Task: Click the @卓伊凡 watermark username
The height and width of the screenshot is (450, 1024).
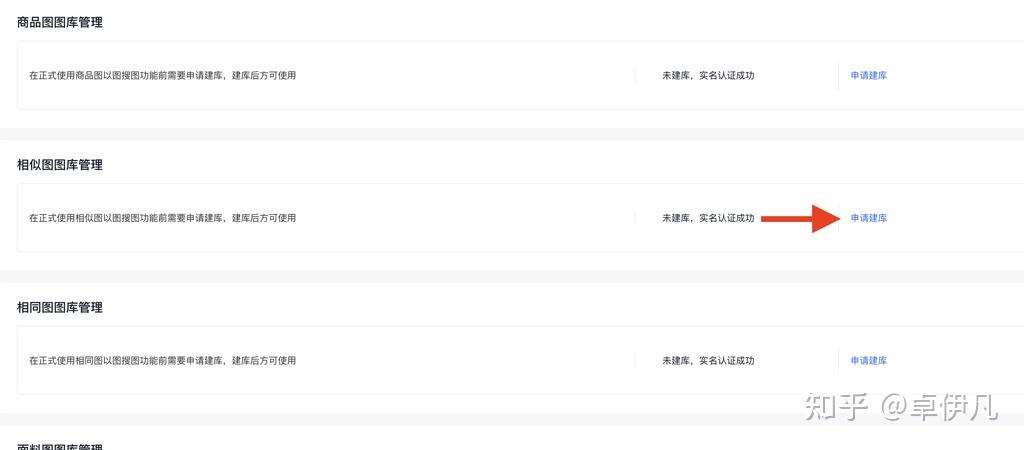Action: [x=938, y=407]
